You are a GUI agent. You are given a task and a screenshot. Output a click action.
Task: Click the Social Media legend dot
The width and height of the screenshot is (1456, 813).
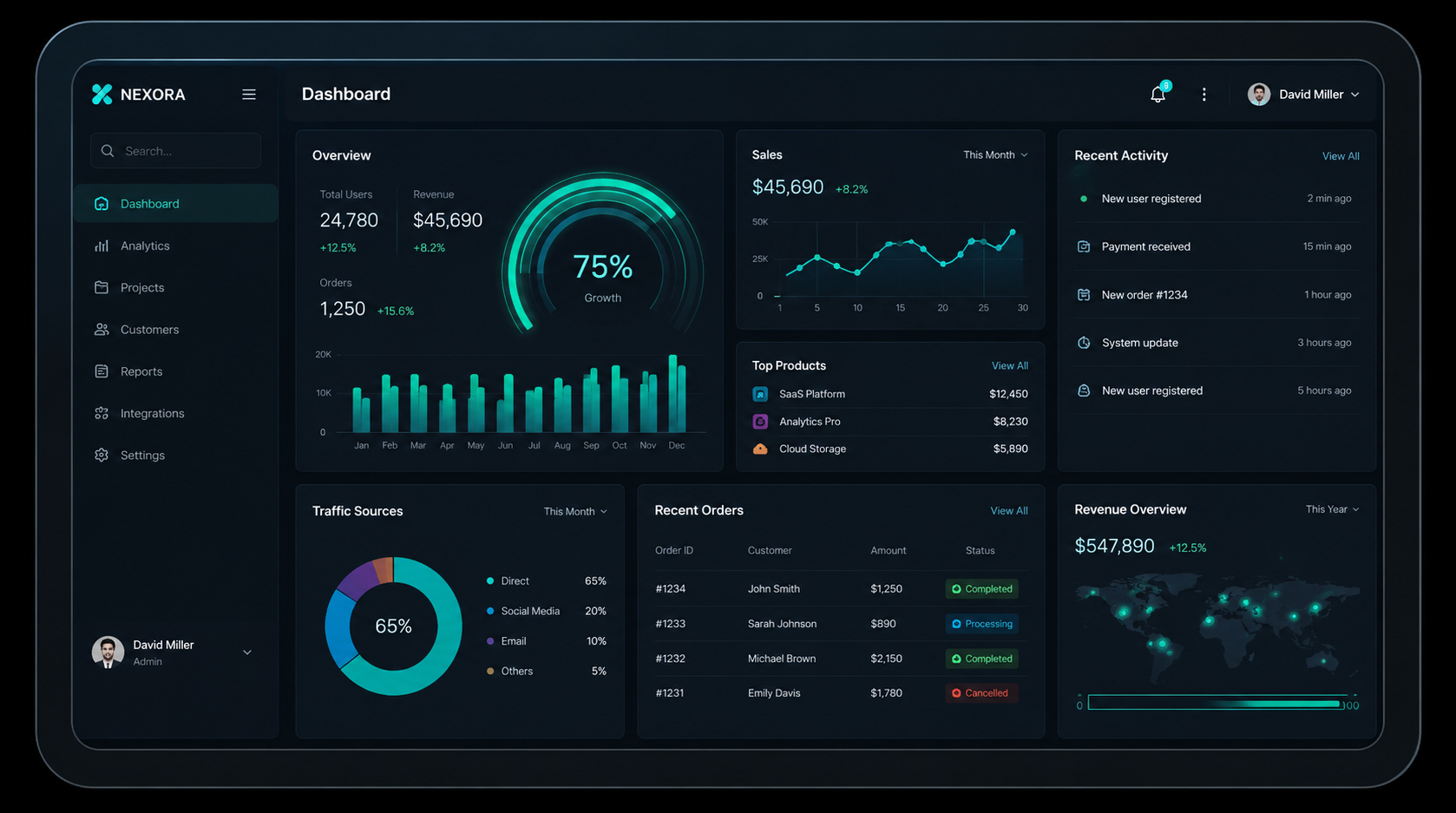[x=490, y=612]
